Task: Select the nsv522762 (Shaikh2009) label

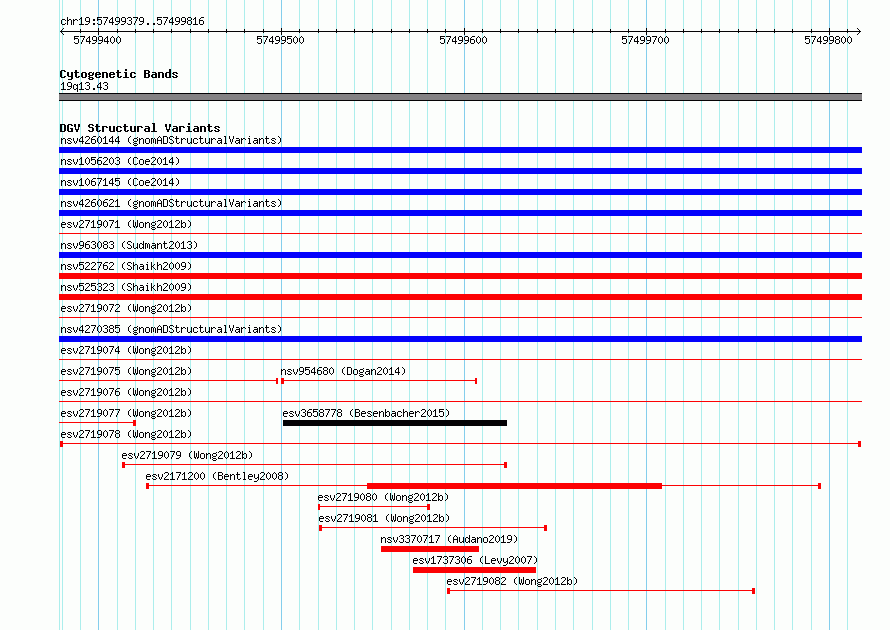Action: coord(126,266)
